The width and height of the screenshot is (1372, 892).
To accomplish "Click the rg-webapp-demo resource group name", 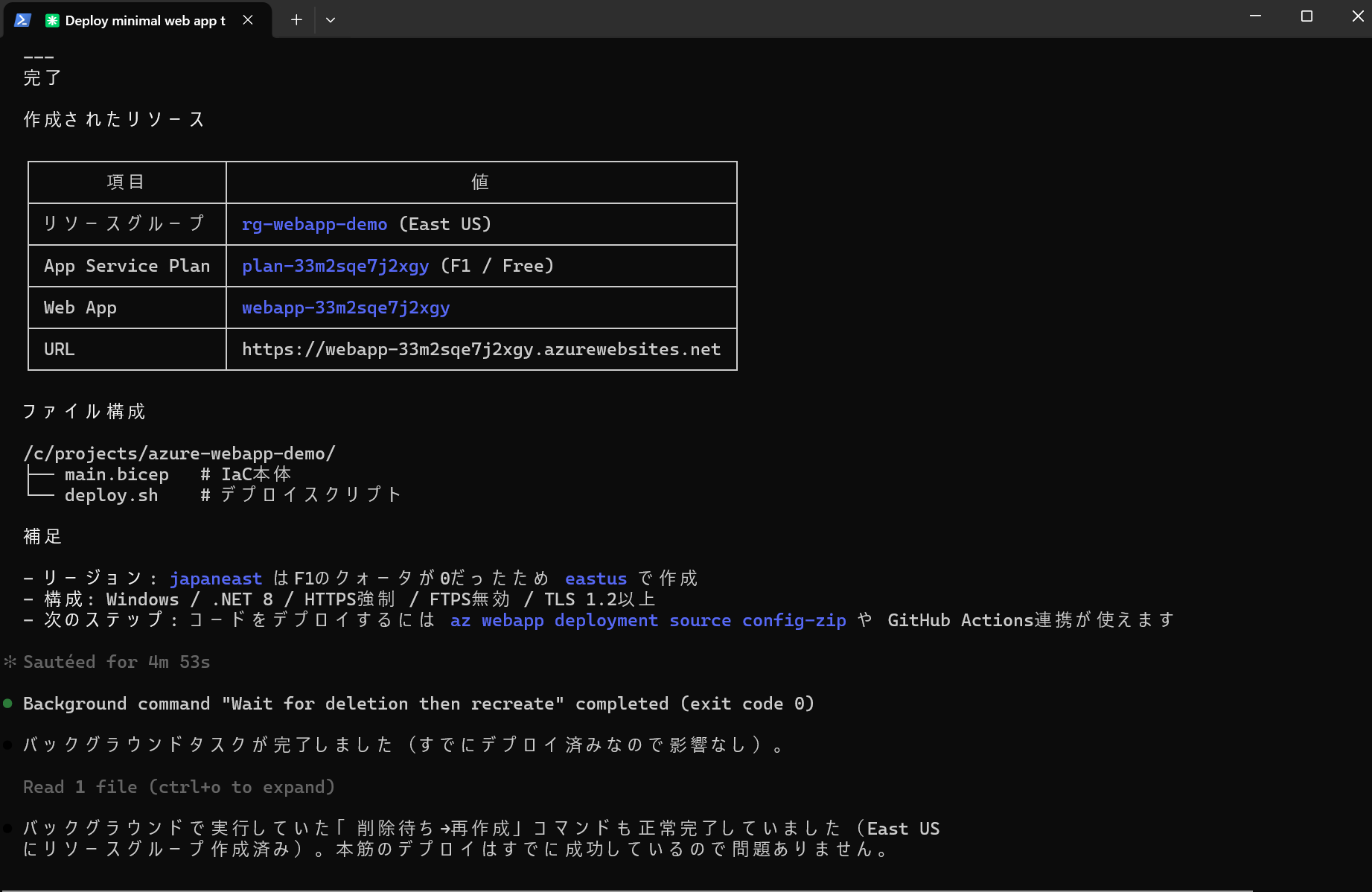I will point(314,224).
